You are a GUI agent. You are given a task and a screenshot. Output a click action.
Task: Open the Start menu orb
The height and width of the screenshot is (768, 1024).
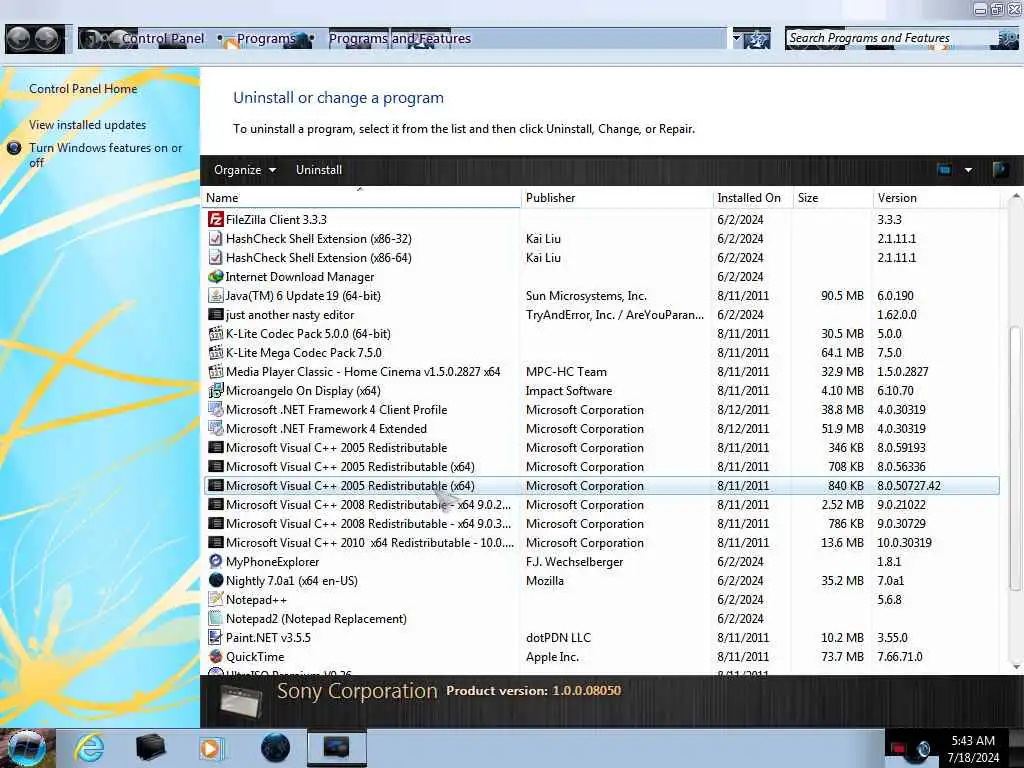tap(27, 748)
